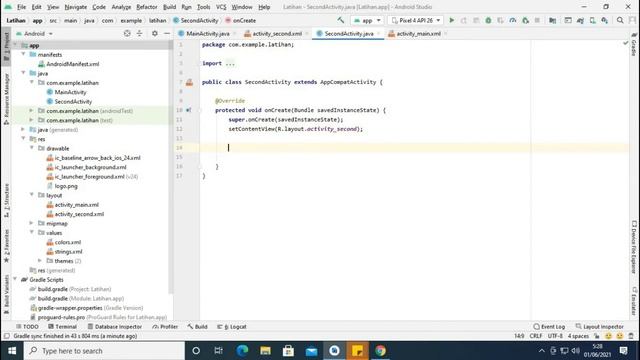Open the profiler gauge icon in toolbar
Image resolution: width=640 pixels, height=360 pixels.
coord(513,20)
